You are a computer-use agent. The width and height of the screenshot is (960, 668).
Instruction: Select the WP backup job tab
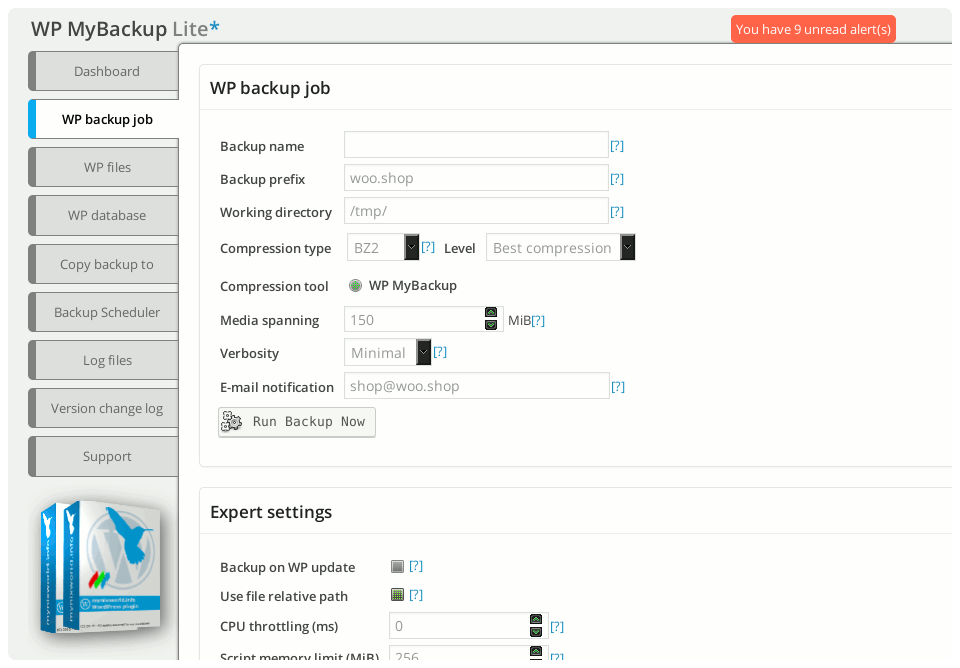[x=104, y=119]
